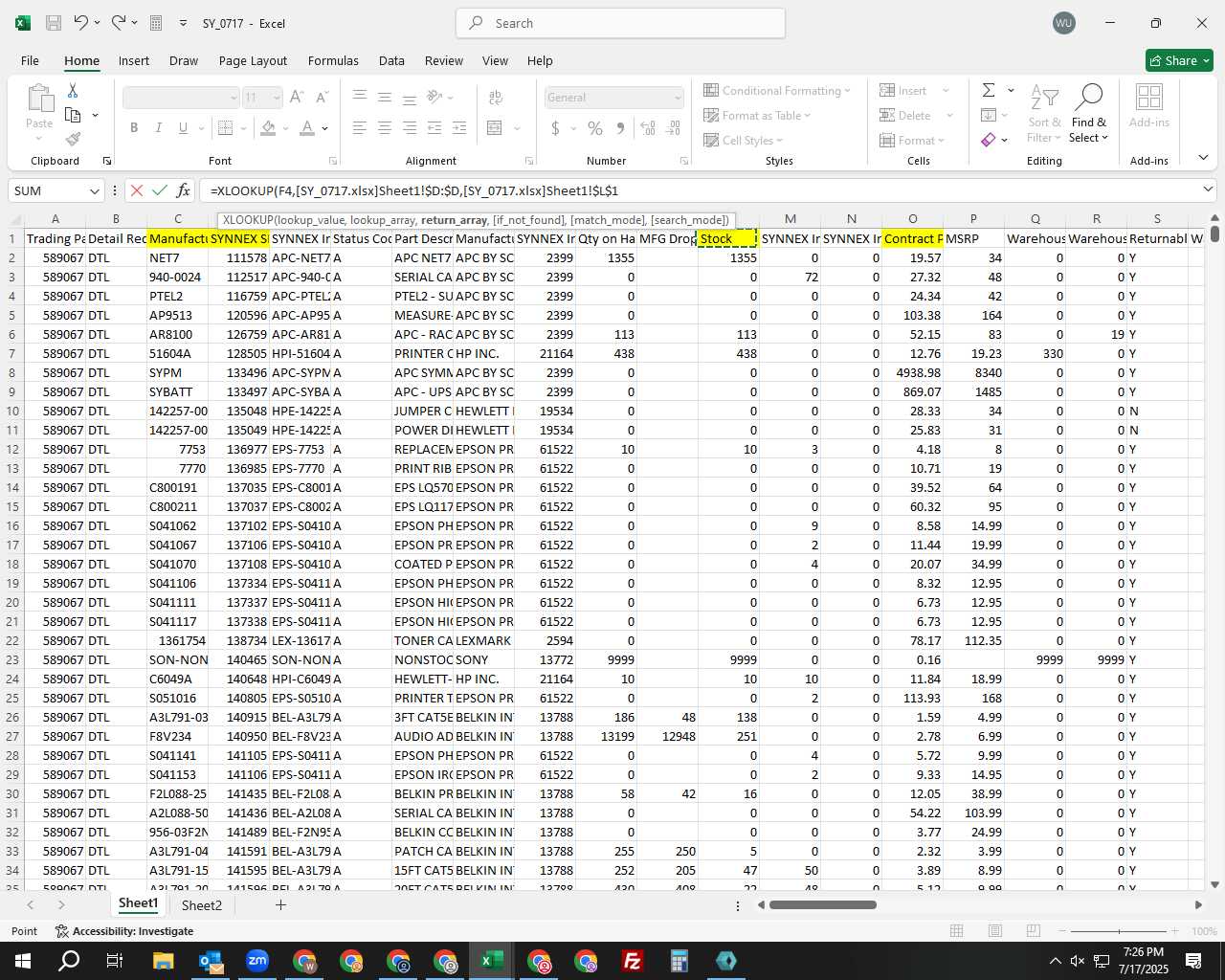1225x980 pixels.
Task: Click the Wrap Text icon
Action: tap(496, 97)
